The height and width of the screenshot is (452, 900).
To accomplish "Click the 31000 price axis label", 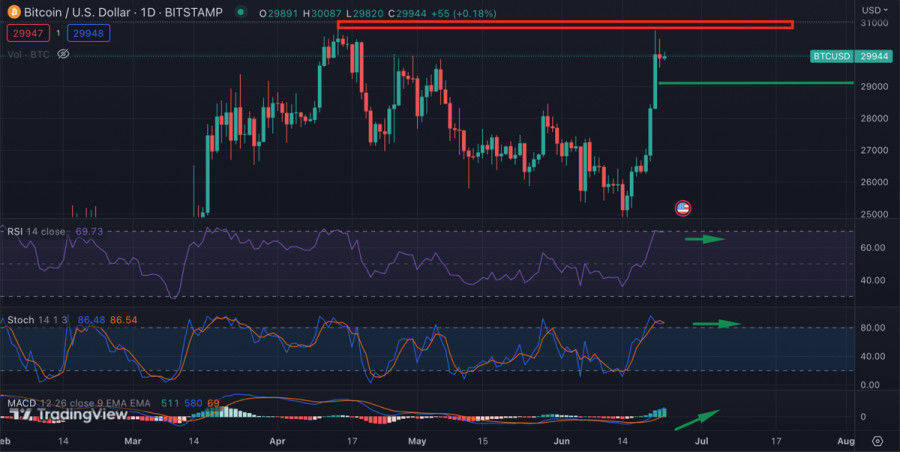I will click(874, 22).
